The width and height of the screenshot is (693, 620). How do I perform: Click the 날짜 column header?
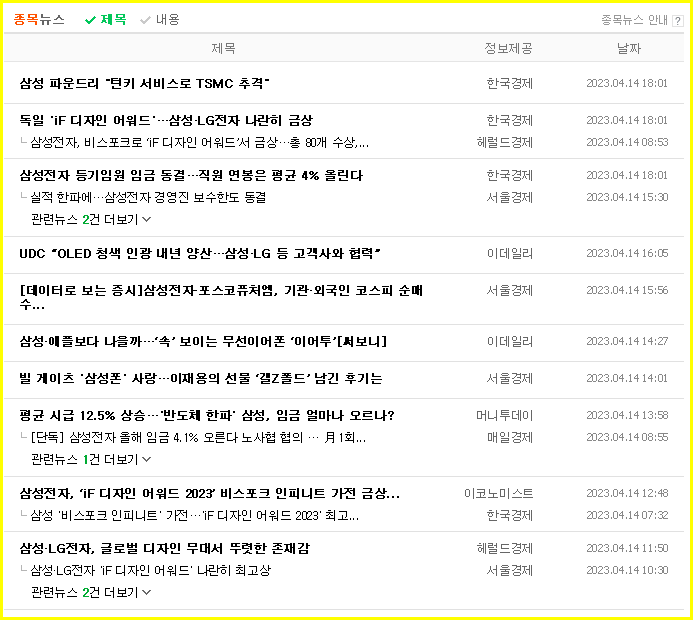click(x=628, y=48)
